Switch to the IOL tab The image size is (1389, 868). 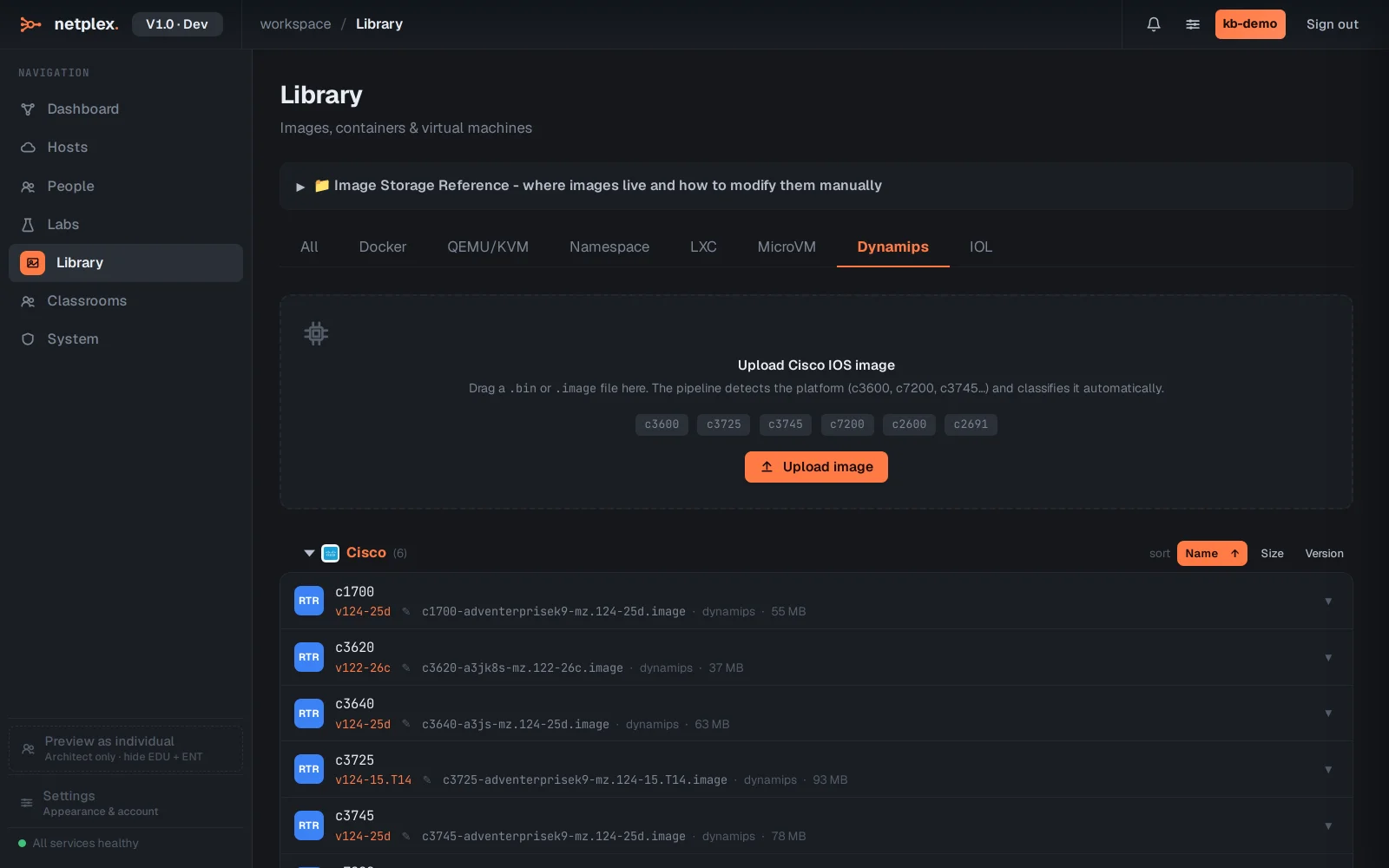pyautogui.click(x=981, y=247)
